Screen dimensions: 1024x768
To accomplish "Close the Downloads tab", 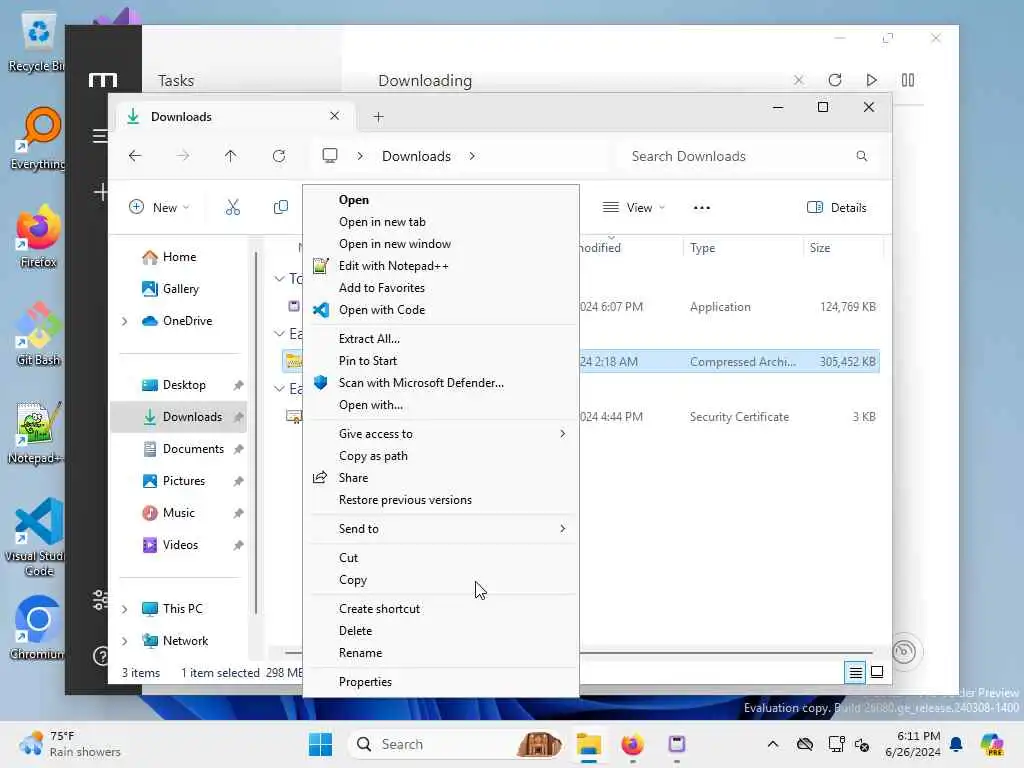I will click(334, 116).
